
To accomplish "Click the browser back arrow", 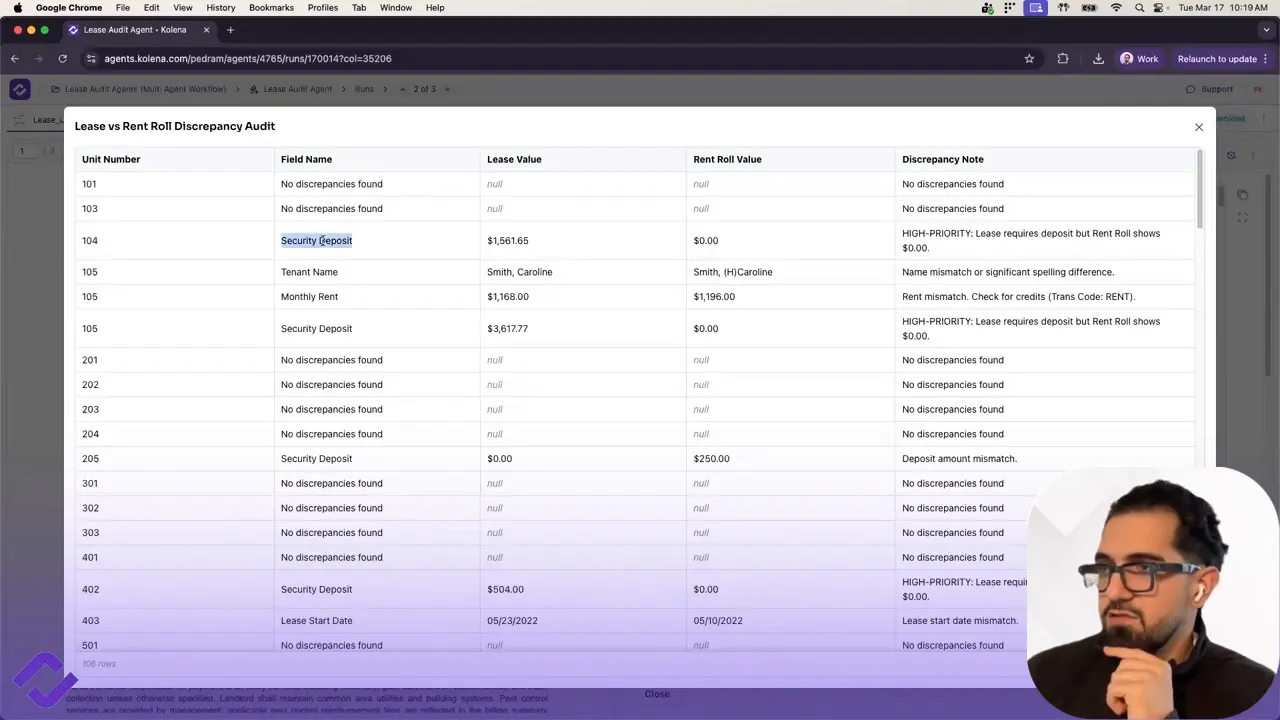I will [x=14, y=58].
